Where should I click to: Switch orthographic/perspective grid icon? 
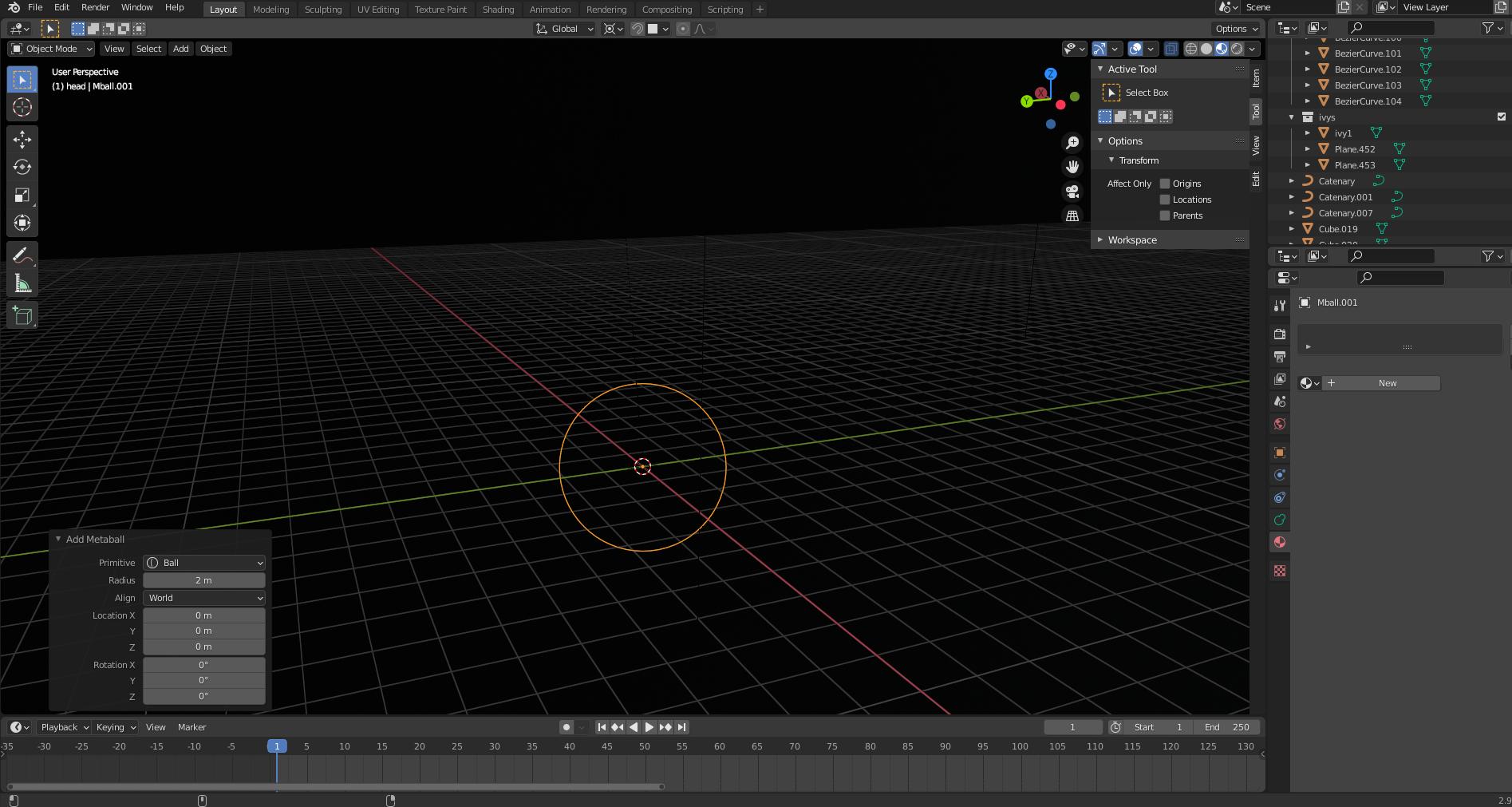point(1072,216)
